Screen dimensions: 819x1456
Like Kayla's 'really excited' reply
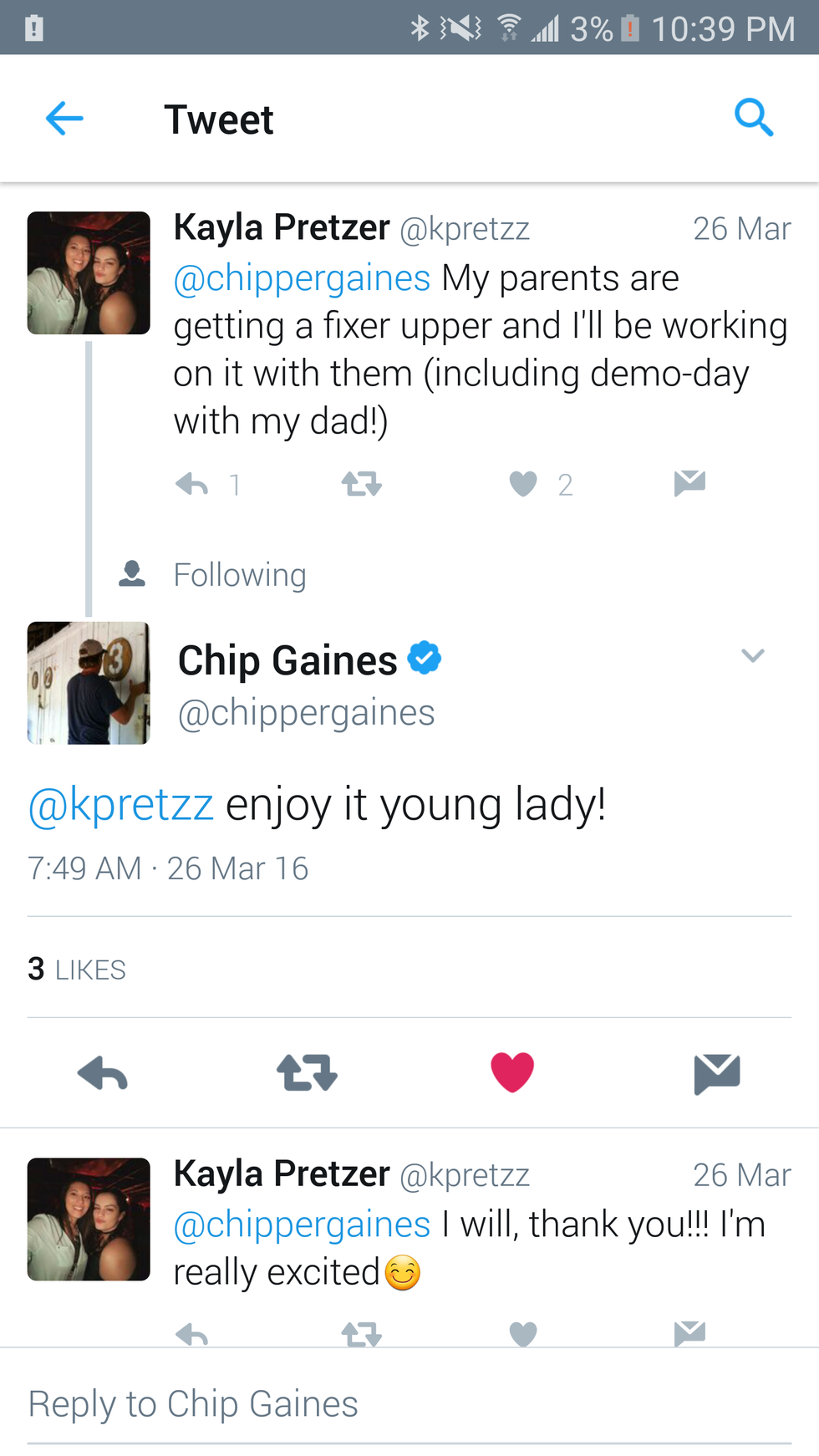click(523, 1332)
